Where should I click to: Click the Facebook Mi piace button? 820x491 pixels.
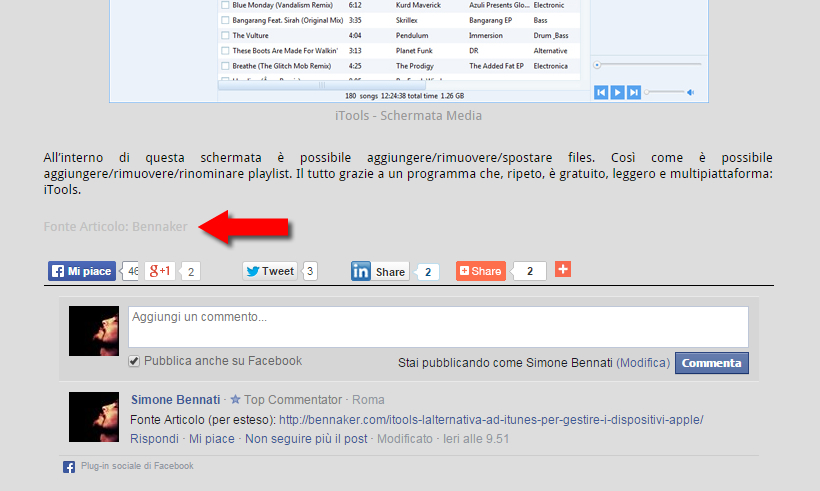pyautogui.click(x=82, y=271)
